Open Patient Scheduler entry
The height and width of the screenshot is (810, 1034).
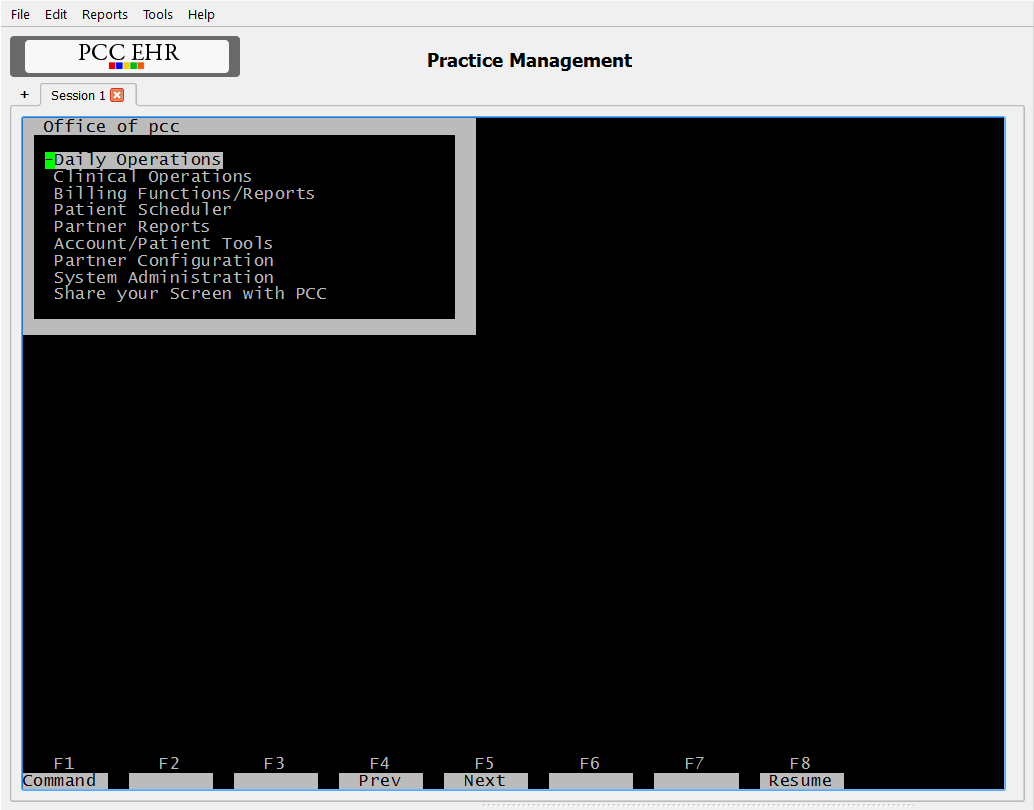(x=142, y=210)
